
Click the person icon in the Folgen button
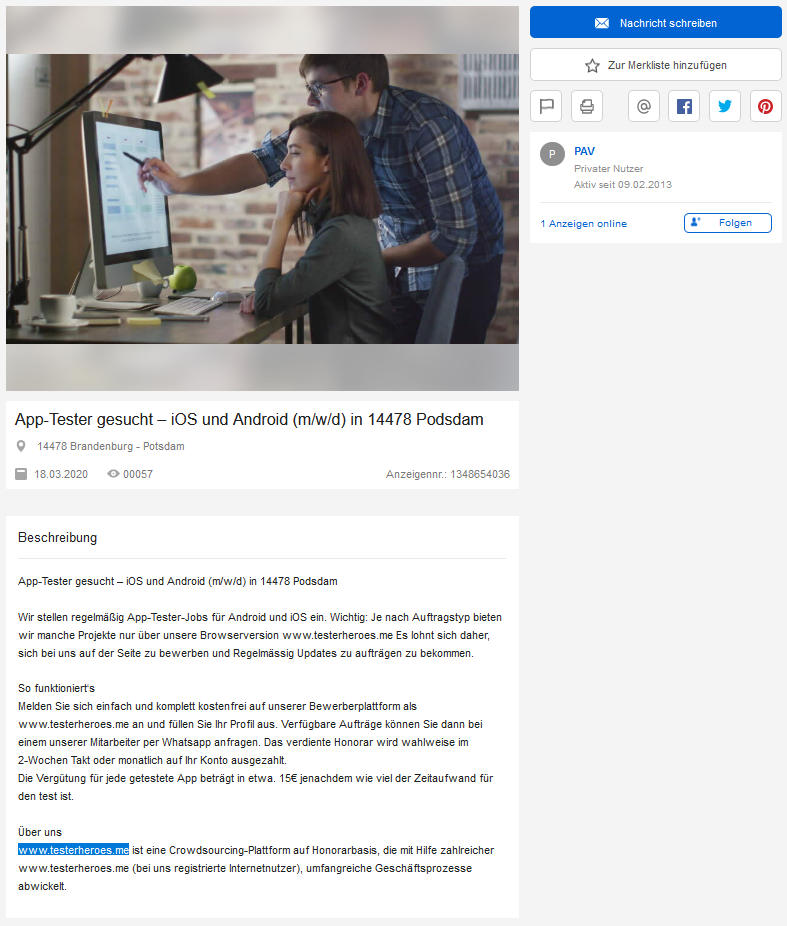pos(695,222)
